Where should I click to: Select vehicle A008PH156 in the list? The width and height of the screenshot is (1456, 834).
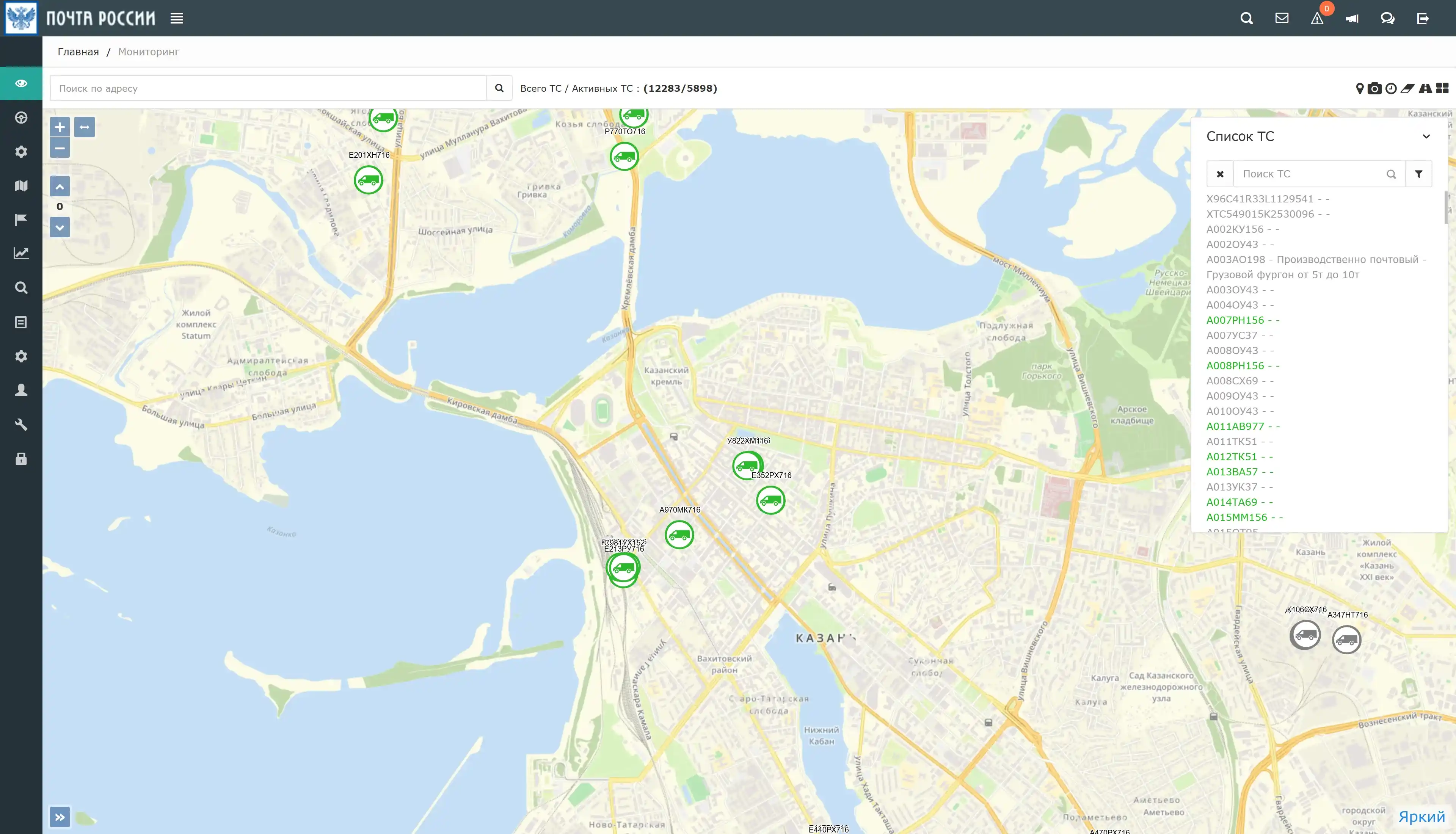click(x=1243, y=365)
